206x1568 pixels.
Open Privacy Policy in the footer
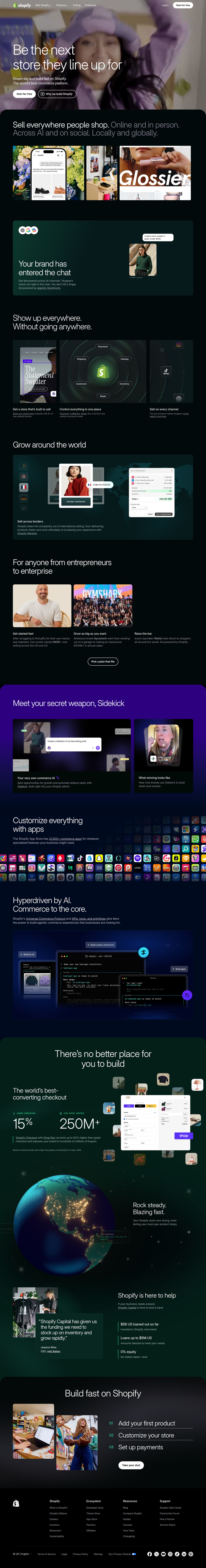(x=80, y=1554)
